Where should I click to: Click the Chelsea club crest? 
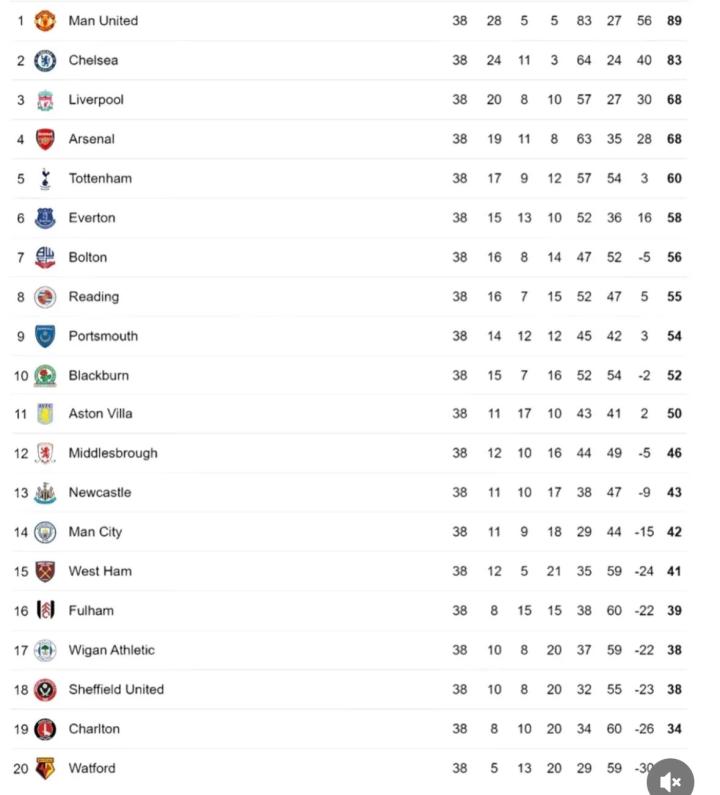pyautogui.click(x=45, y=61)
